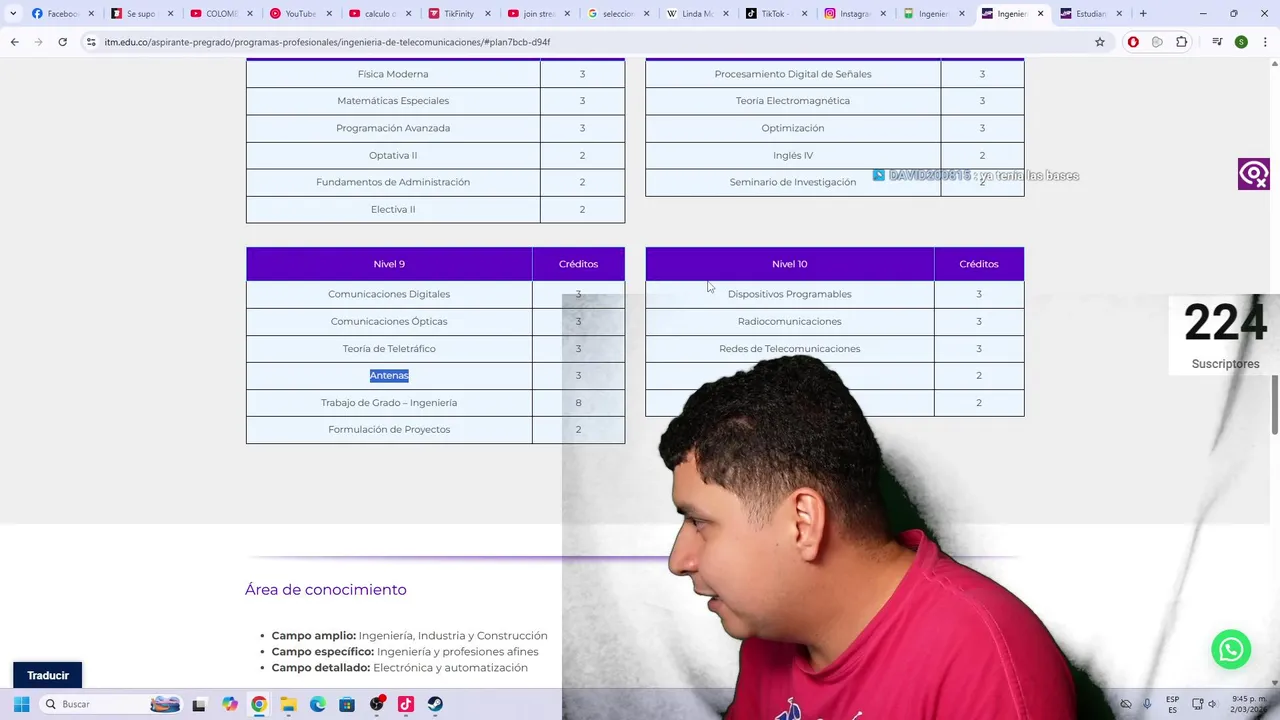This screenshot has width=1280, height=720.
Task: Switch to the YouTube tab
Action: [x=300, y=14]
